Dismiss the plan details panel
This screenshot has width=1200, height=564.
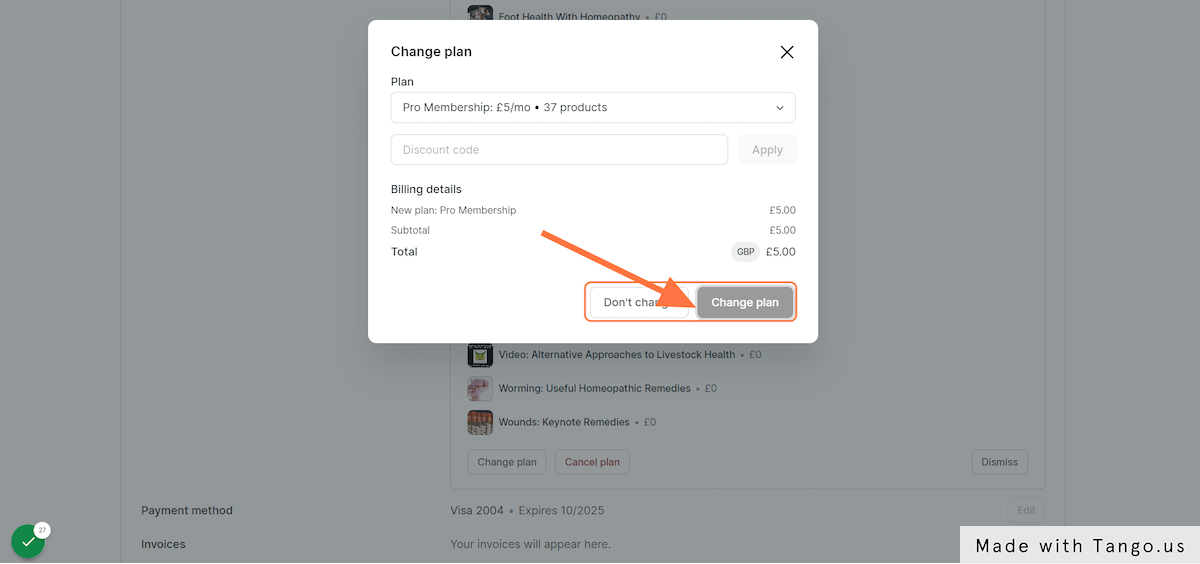(999, 462)
